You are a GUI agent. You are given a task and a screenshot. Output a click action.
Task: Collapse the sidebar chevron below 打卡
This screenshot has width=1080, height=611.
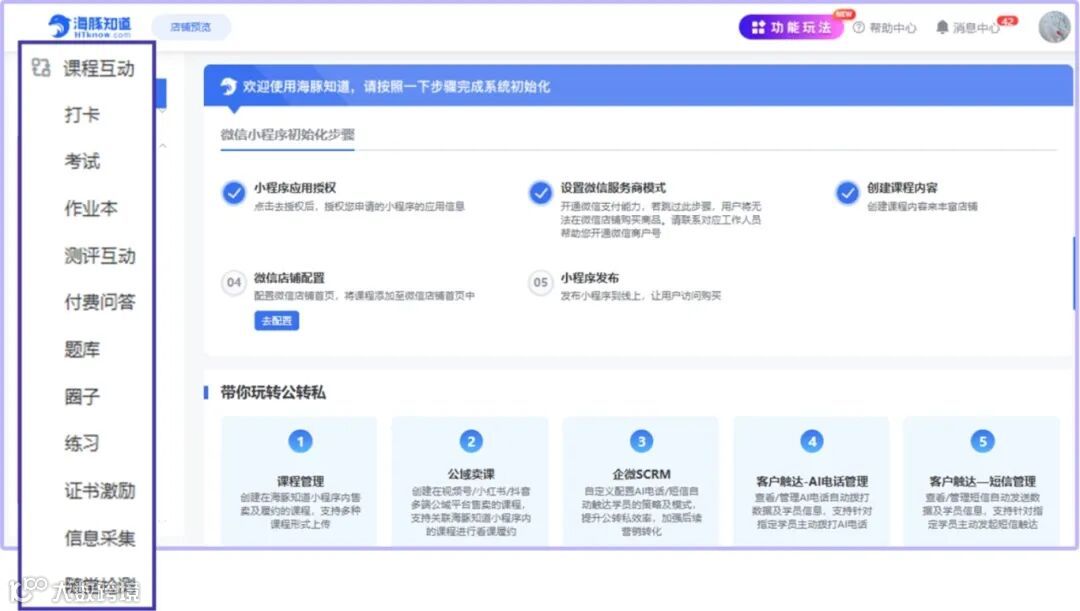pyautogui.click(x=163, y=145)
